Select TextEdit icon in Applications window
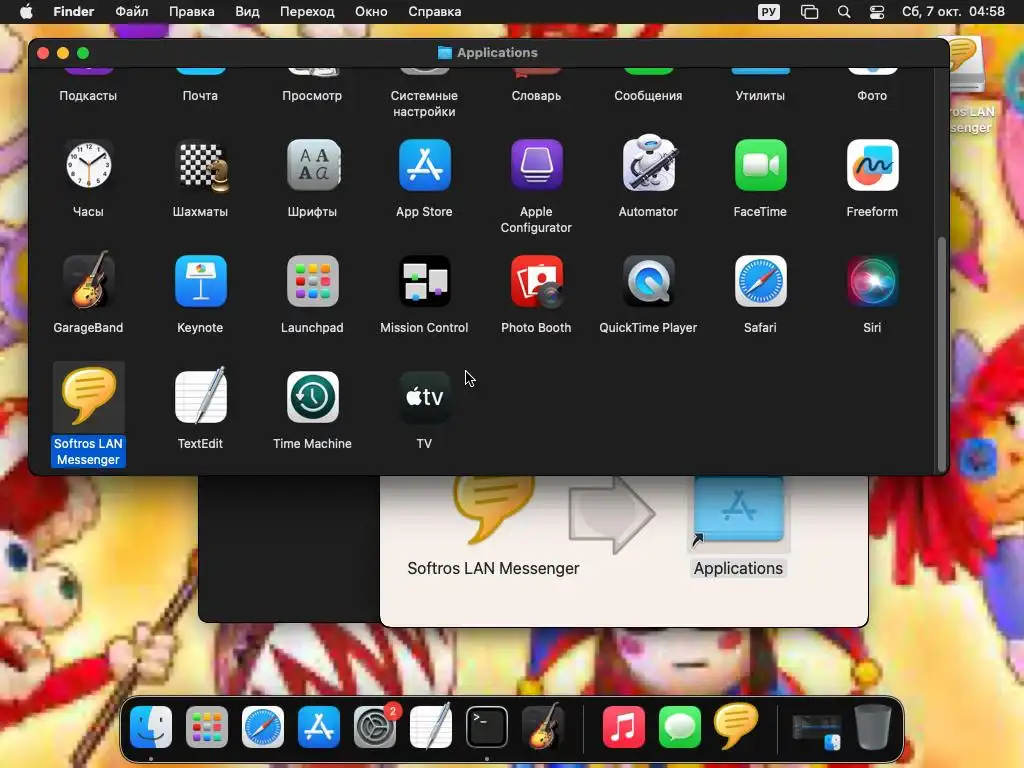Image resolution: width=1024 pixels, height=768 pixels. pos(200,396)
